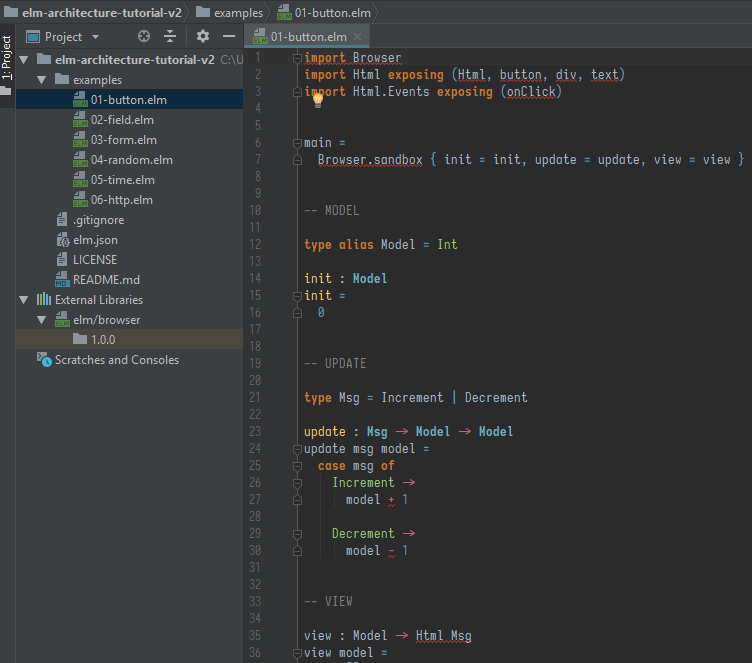Open elm.json in project tree
Viewport: 752px width, 663px height.
95,240
